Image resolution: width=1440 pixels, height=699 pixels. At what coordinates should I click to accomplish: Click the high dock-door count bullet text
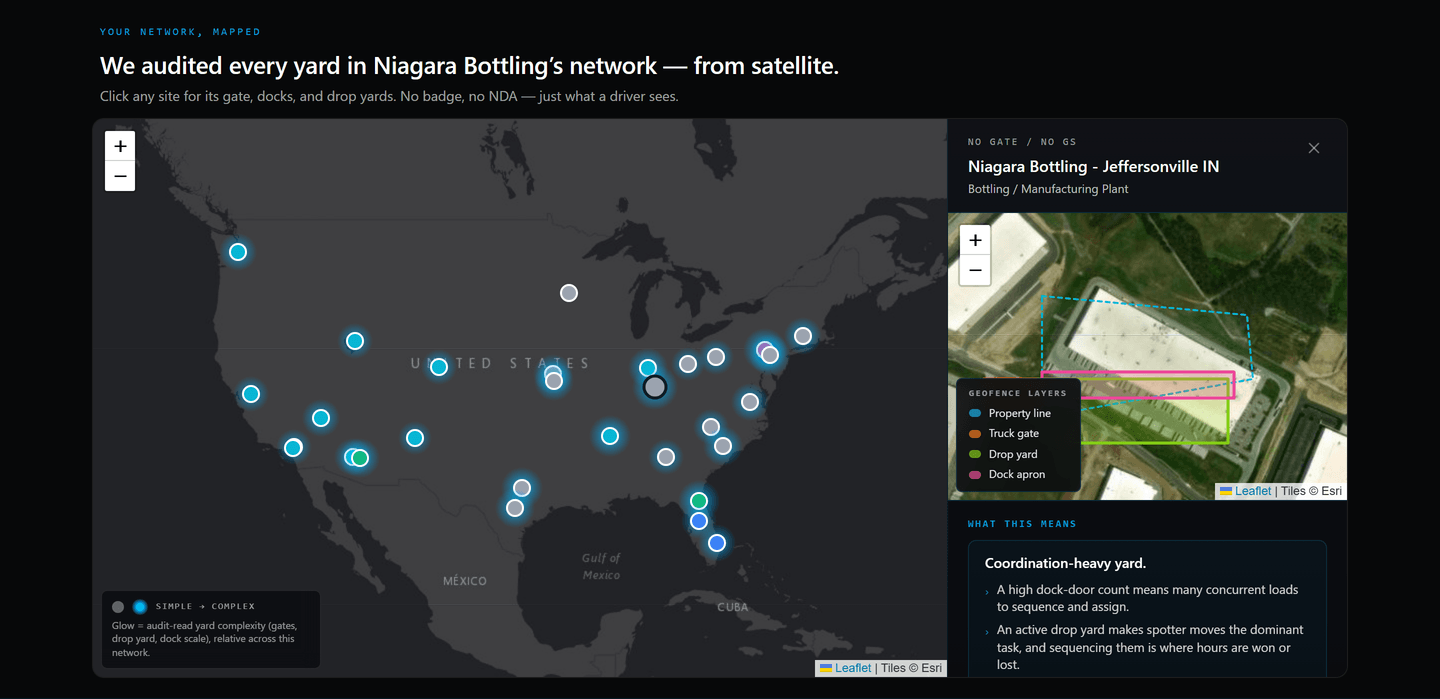pyautogui.click(x=1147, y=598)
